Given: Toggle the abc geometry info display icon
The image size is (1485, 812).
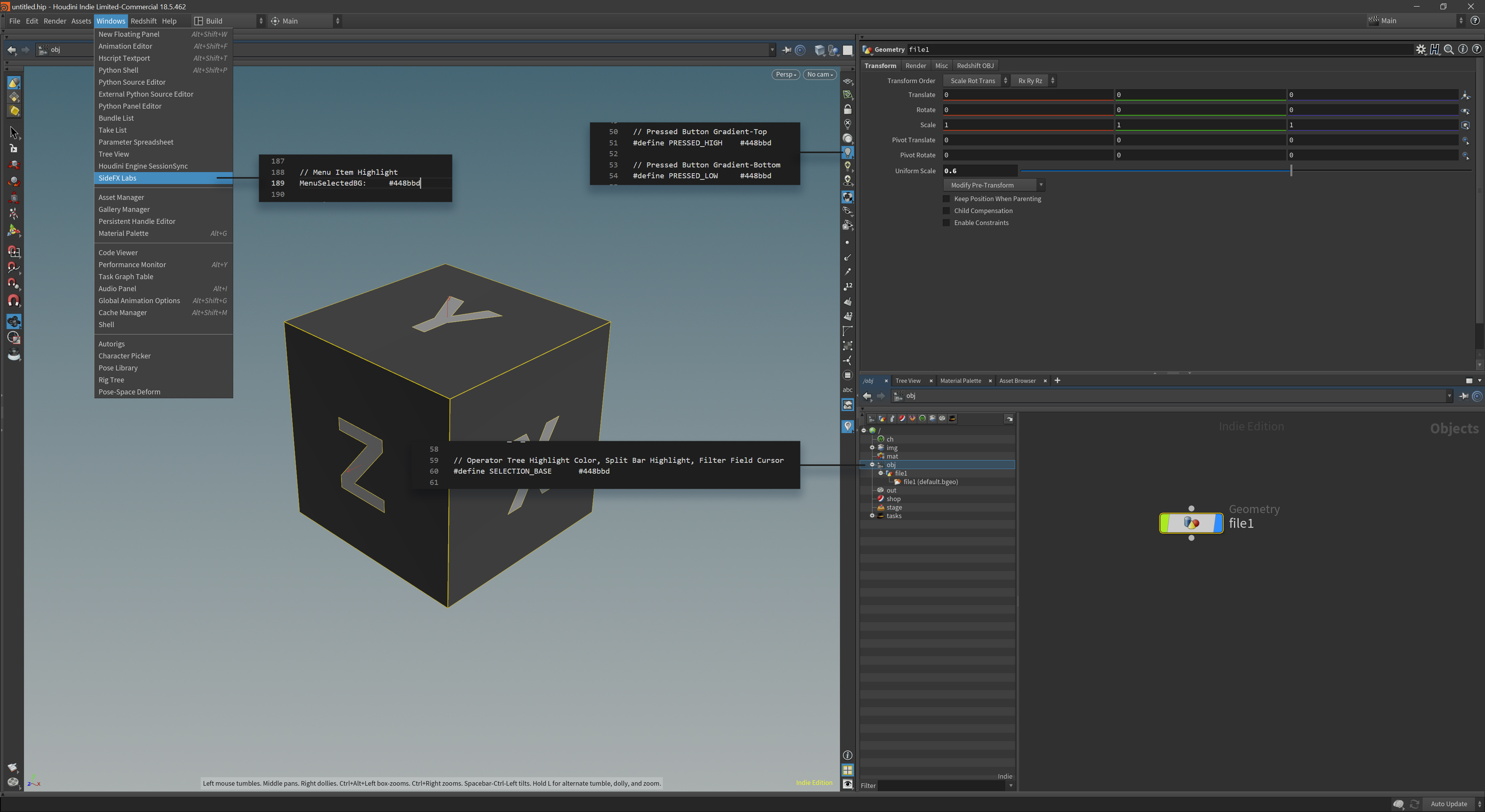Looking at the screenshot, I should (847, 390).
